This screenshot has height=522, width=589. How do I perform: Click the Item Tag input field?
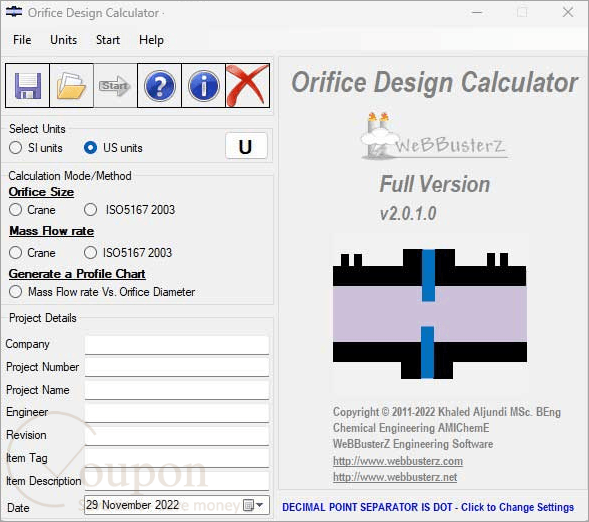coord(177,459)
